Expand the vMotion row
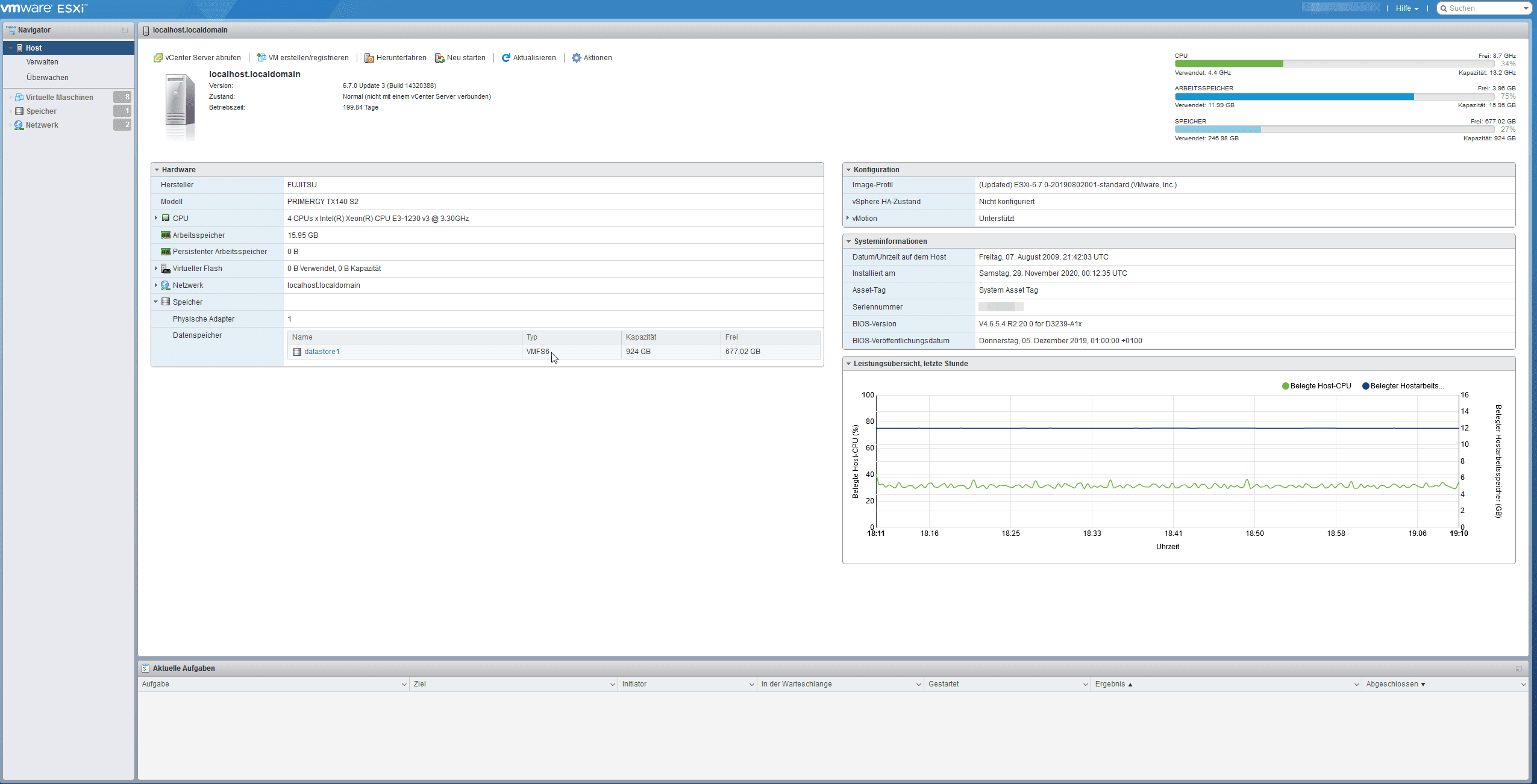Viewport: 1537px width, 784px height. (x=848, y=218)
